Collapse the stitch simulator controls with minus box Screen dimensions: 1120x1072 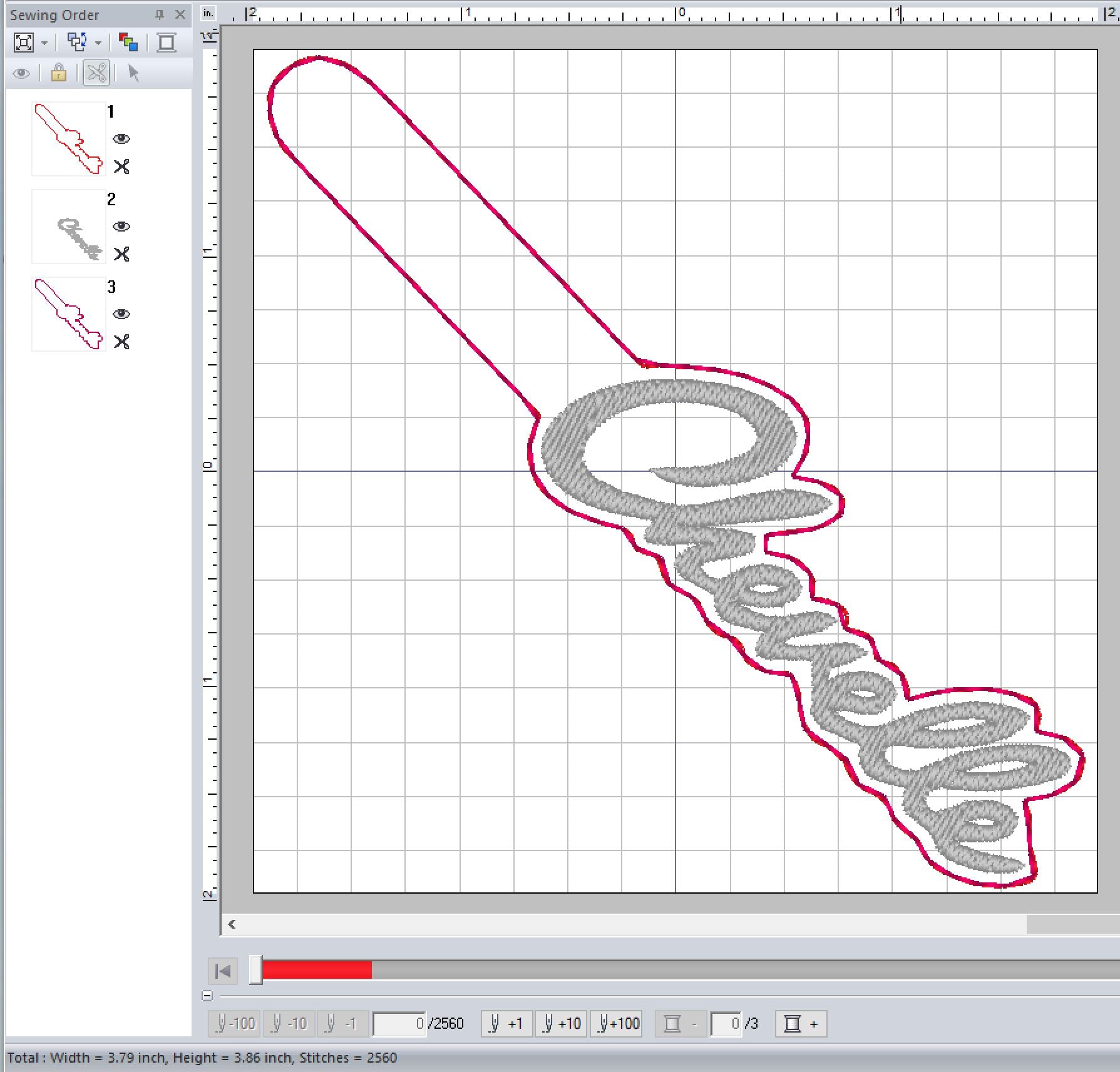point(208,995)
